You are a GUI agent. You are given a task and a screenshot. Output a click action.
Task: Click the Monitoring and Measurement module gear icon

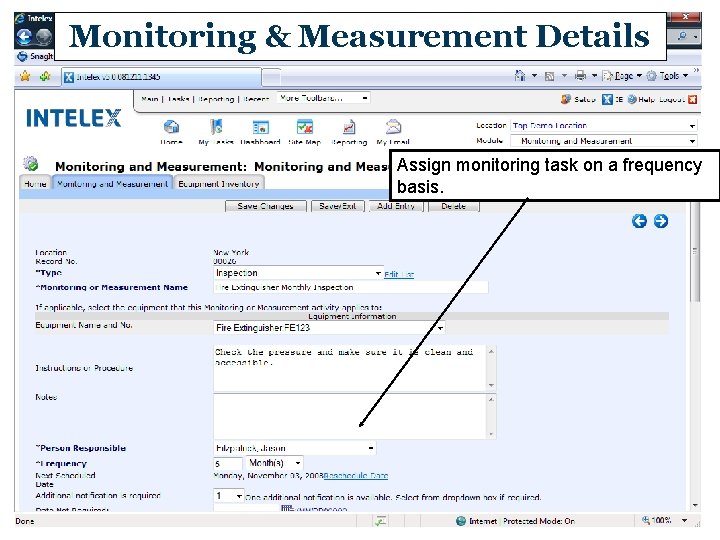(x=31, y=163)
